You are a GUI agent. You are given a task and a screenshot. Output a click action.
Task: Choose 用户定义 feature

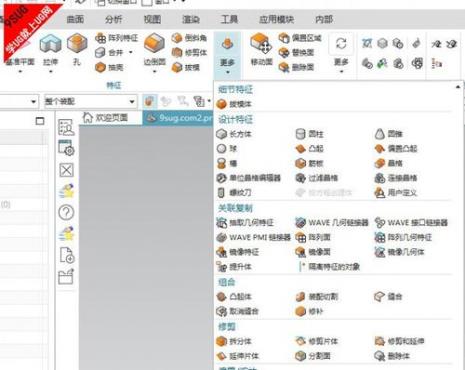[396, 193]
